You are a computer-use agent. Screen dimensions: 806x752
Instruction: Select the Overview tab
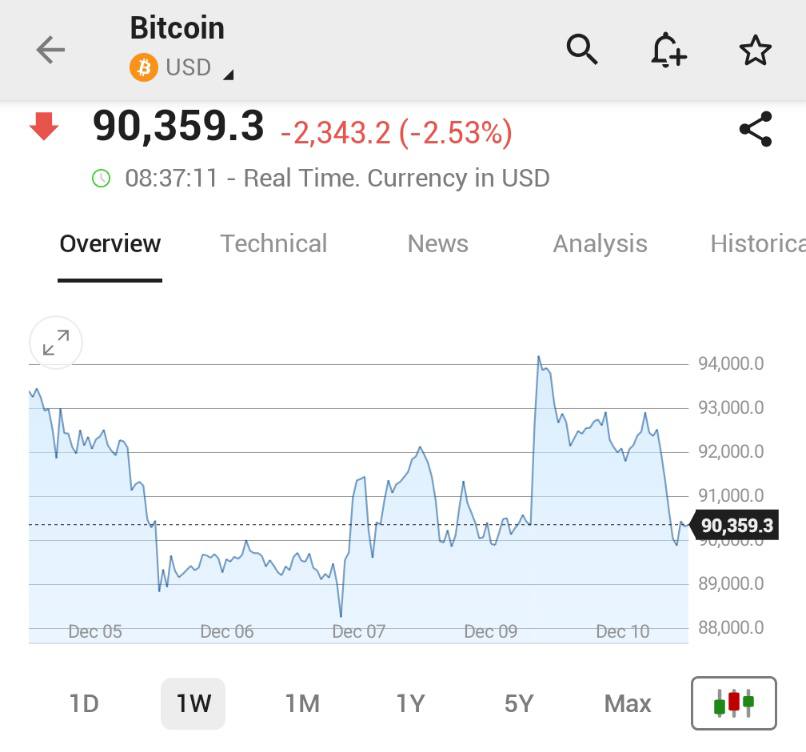coord(110,244)
